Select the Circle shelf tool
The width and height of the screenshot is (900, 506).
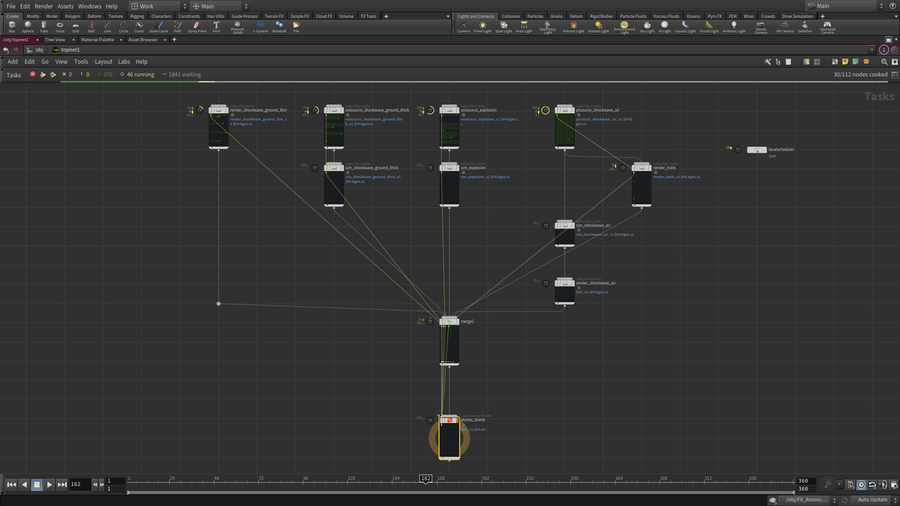pyautogui.click(x=123, y=27)
